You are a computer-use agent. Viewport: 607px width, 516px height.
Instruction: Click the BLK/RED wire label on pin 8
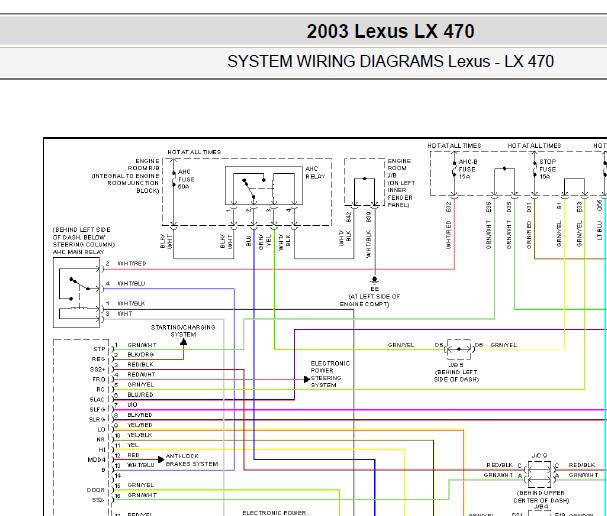point(140,415)
